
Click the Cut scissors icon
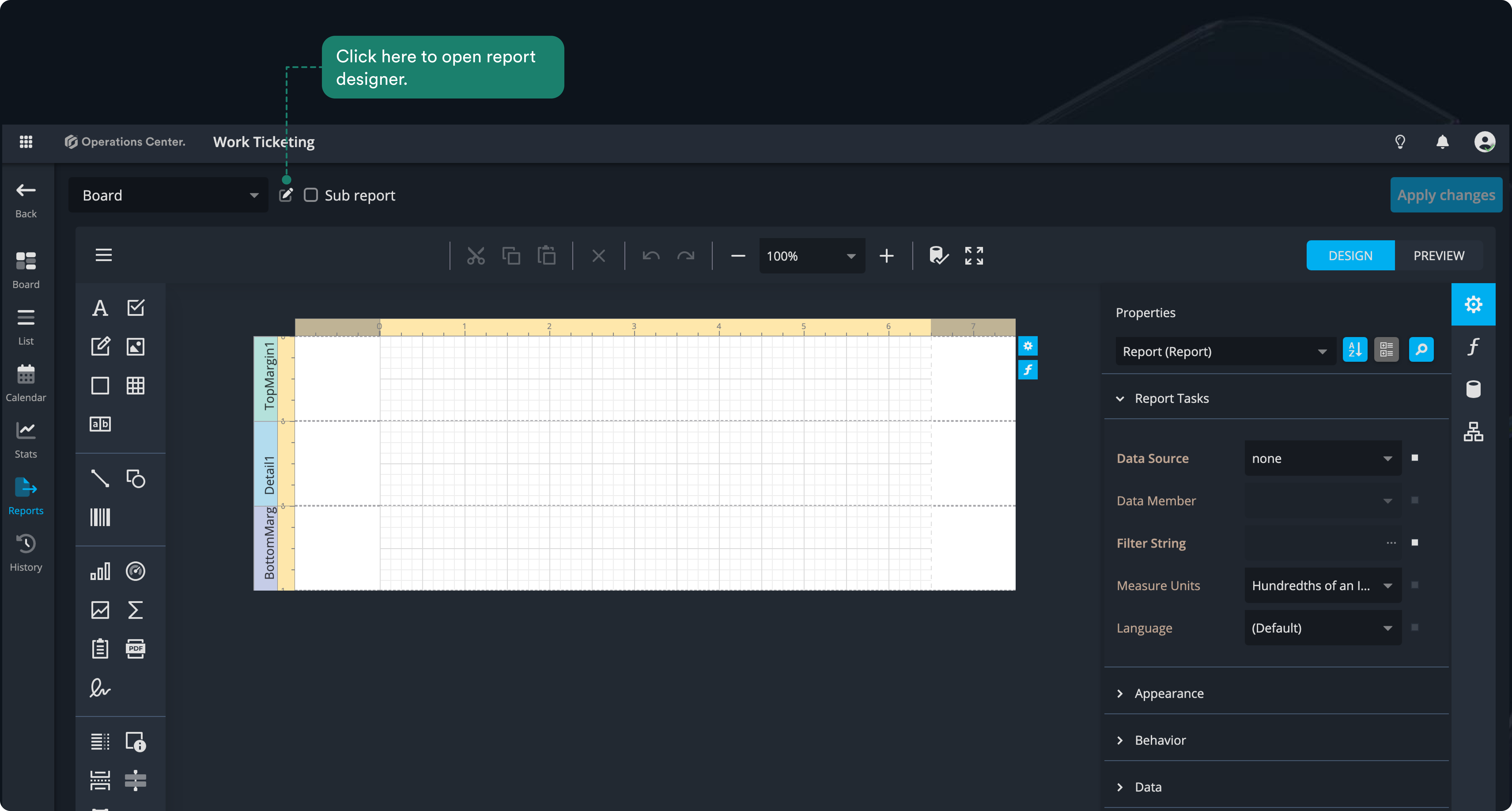(x=476, y=256)
